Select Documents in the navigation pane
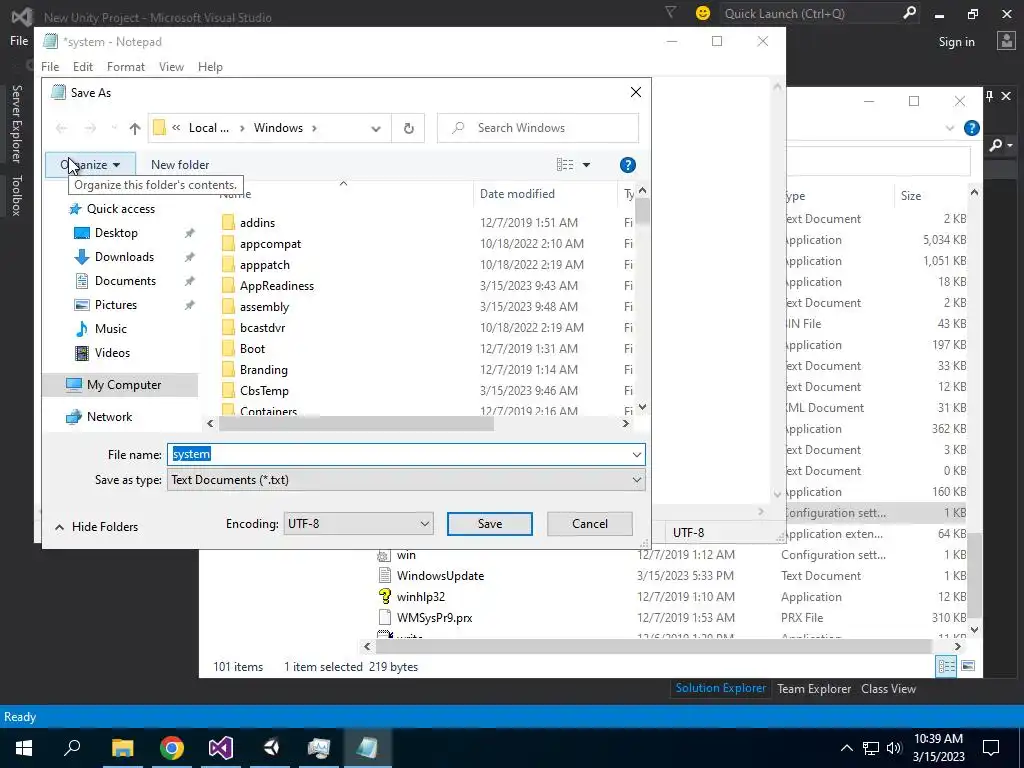The height and width of the screenshot is (768, 1024). click(125, 281)
